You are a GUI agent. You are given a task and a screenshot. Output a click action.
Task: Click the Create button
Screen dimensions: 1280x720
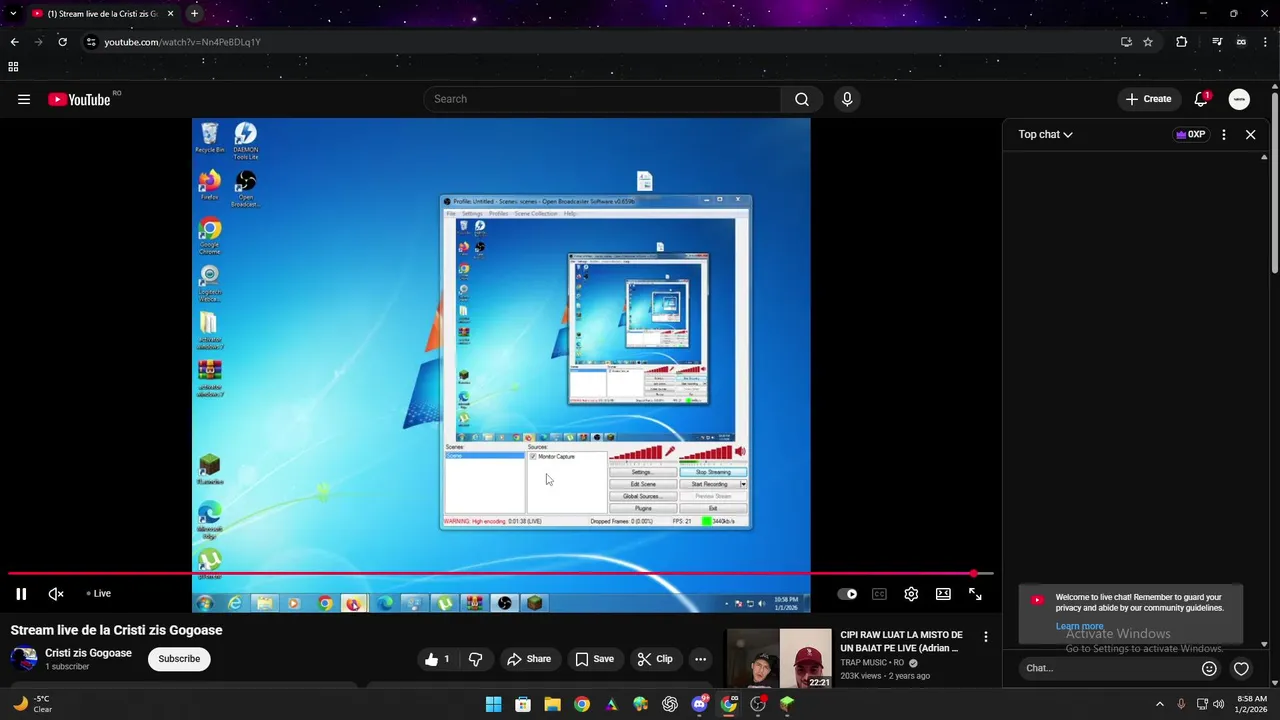pos(1148,99)
